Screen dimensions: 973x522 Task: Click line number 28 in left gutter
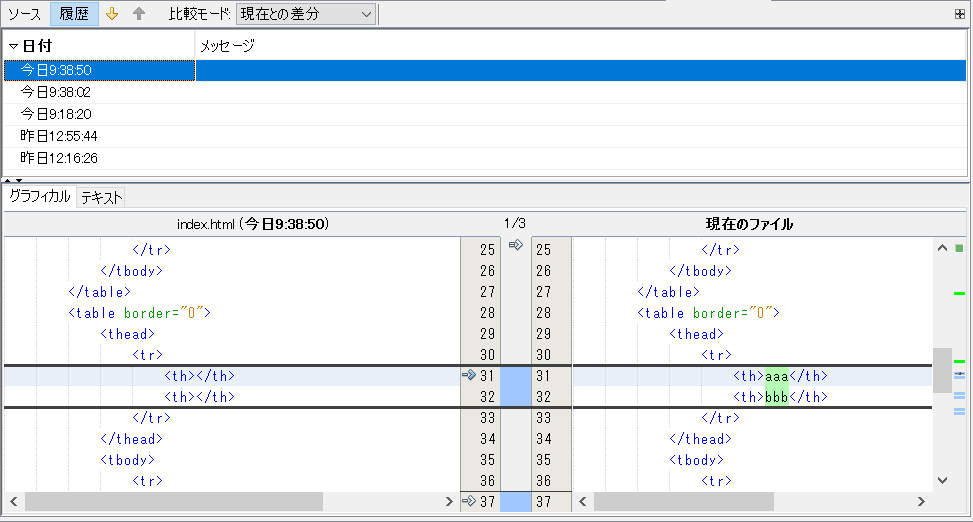click(x=487, y=313)
